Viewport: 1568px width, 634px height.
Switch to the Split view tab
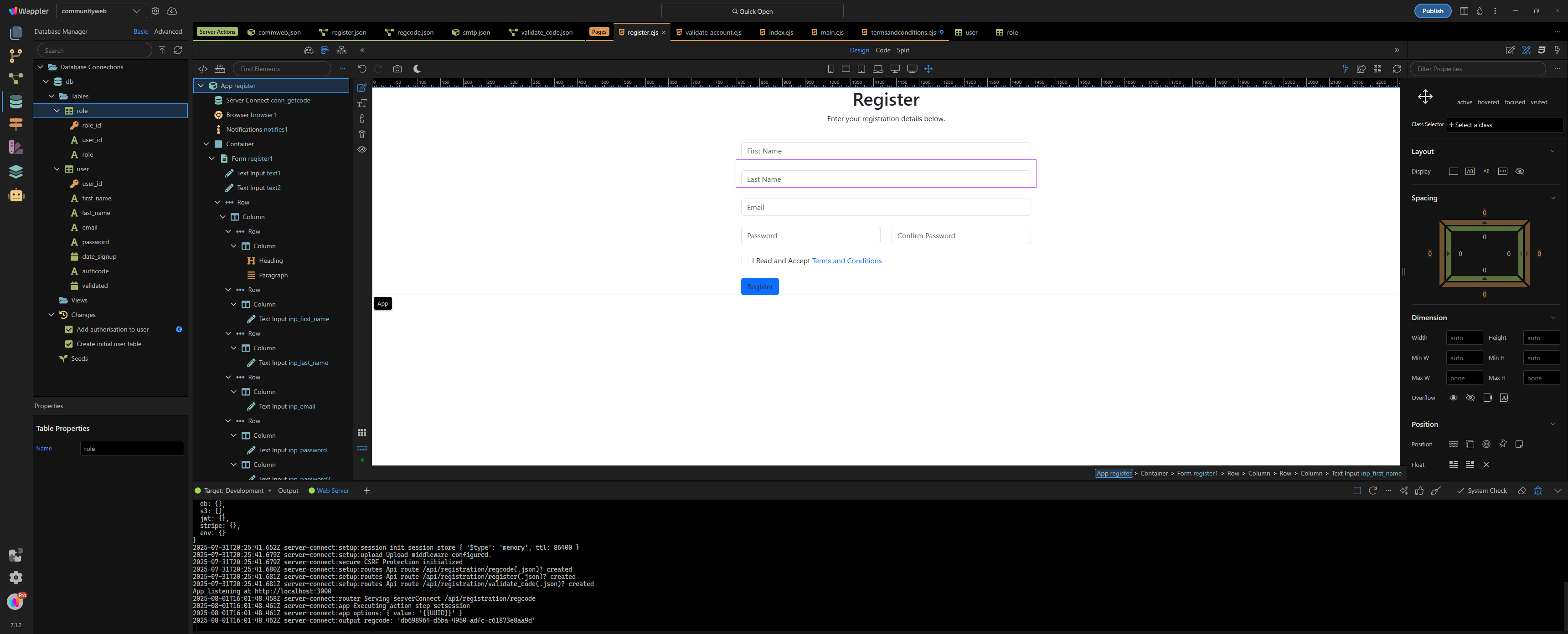click(x=903, y=51)
